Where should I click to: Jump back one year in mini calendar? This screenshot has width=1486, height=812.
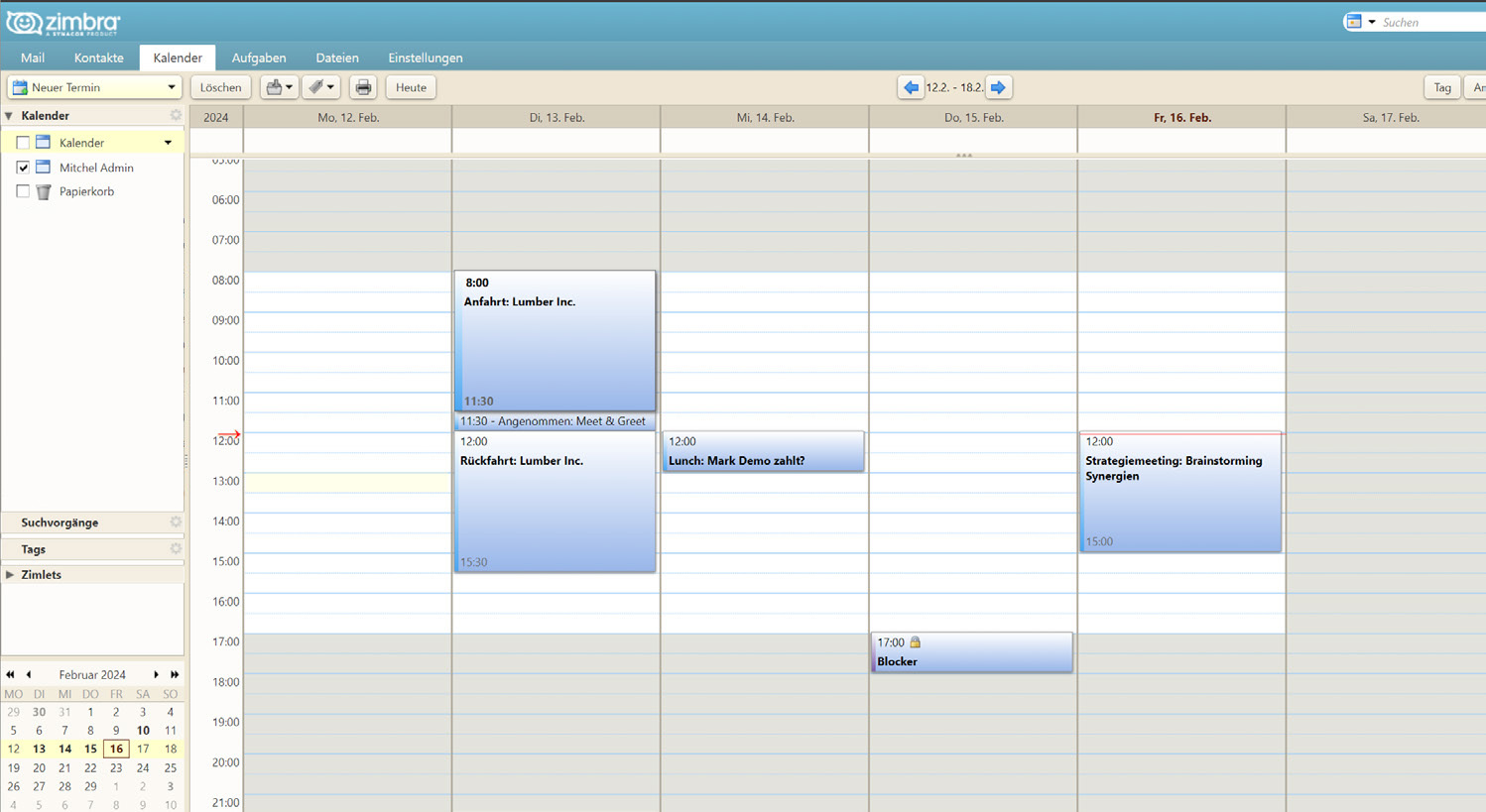(11, 674)
